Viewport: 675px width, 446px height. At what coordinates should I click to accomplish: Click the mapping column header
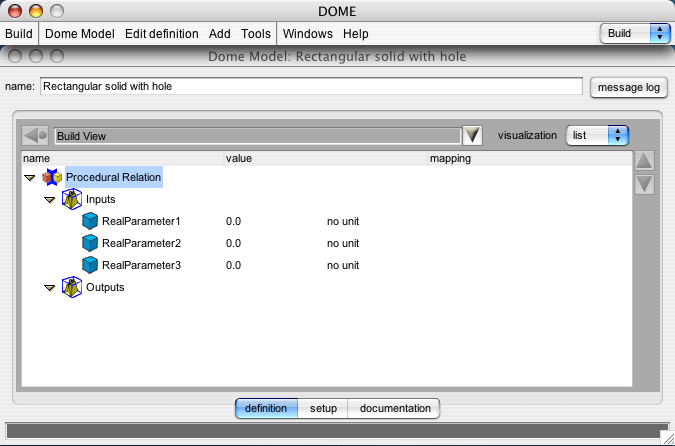pyautogui.click(x=530, y=158)
